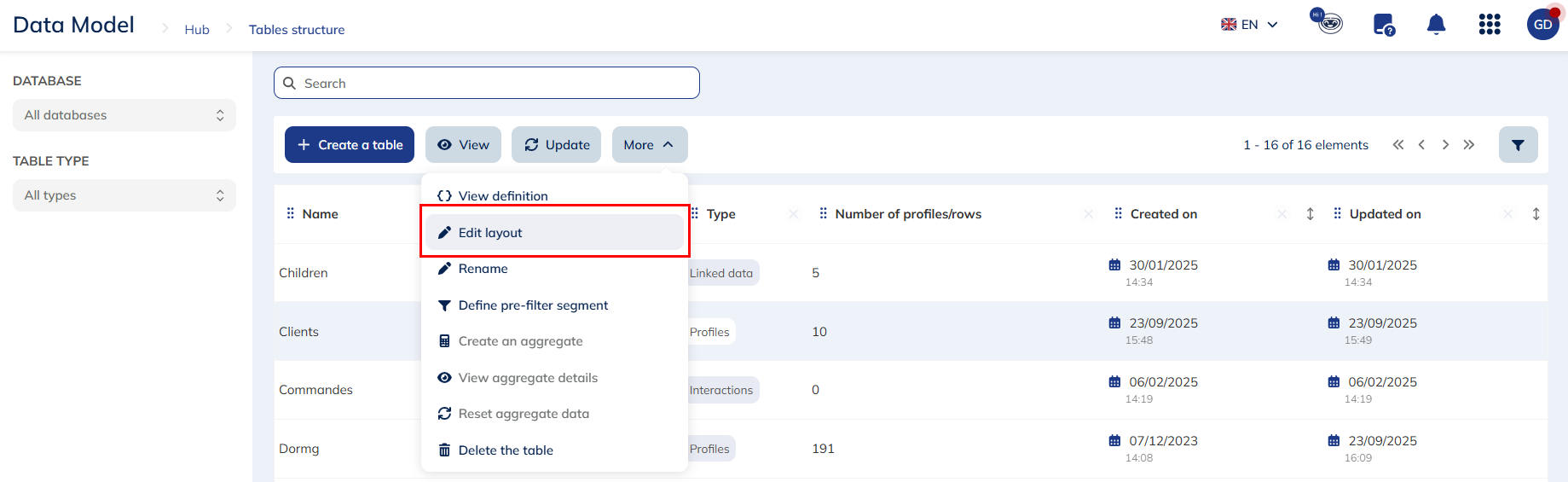Grab the Created on column drag handle
The height and width of the screenshot is (482, 1568).
[x=1119, y=213]
